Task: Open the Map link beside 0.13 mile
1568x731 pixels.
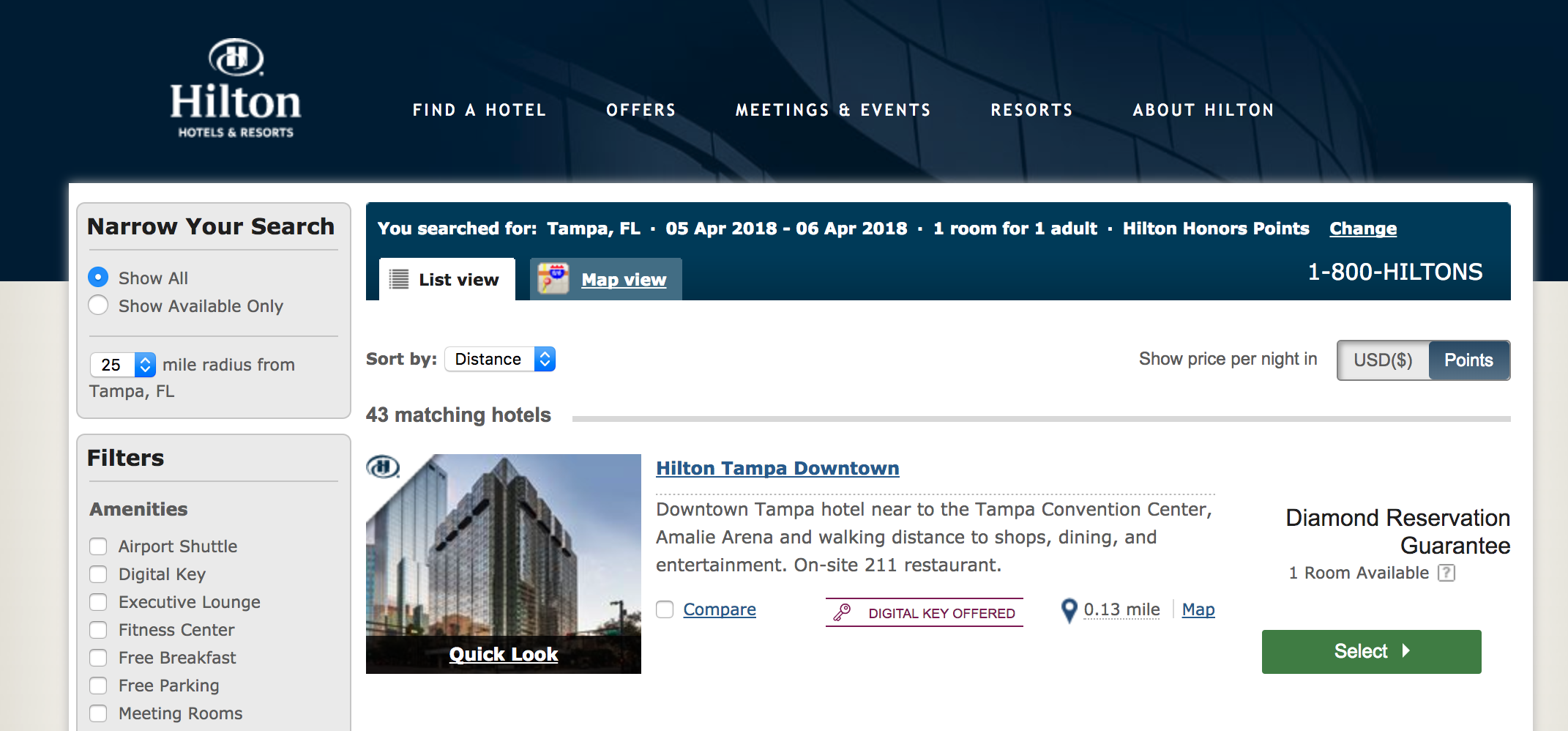Action: click(1198, 609)
